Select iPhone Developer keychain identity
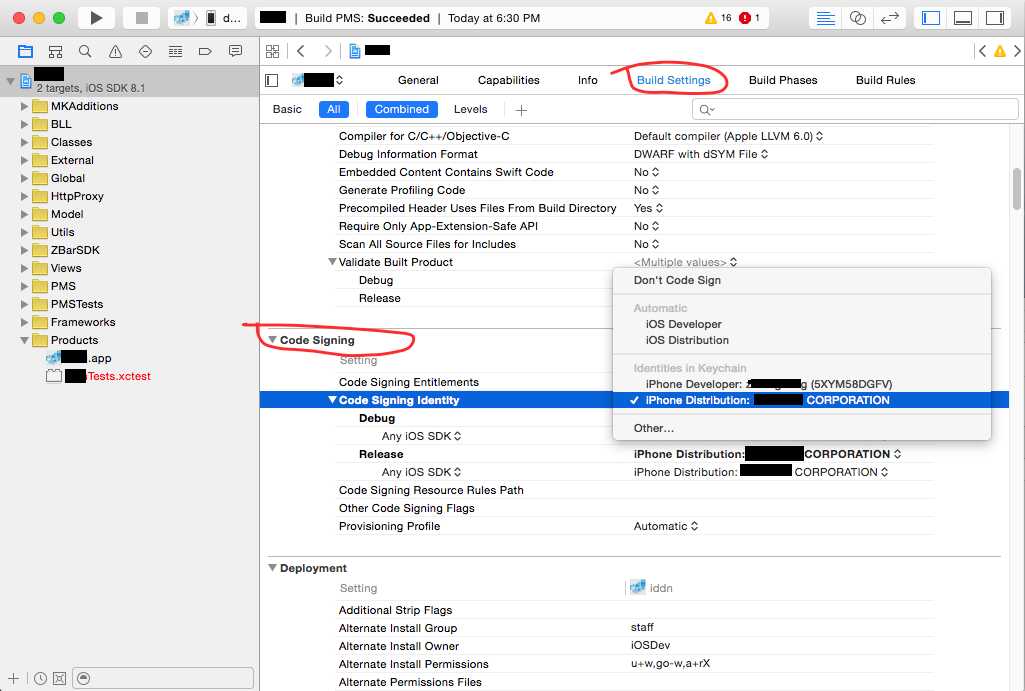1025x691 pixels. tap(769, 384)
